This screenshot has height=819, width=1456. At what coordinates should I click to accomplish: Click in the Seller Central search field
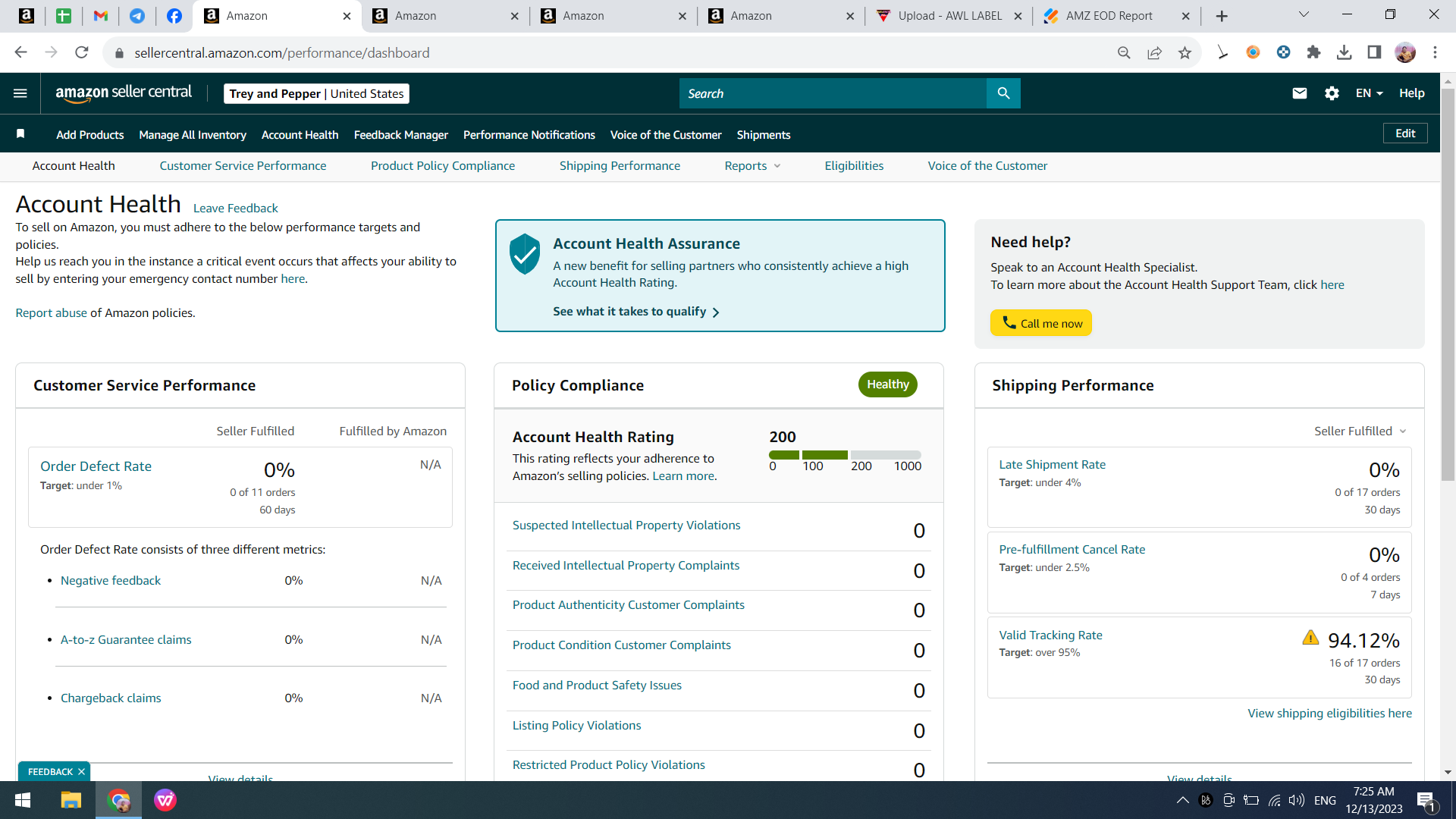(833, 93)
